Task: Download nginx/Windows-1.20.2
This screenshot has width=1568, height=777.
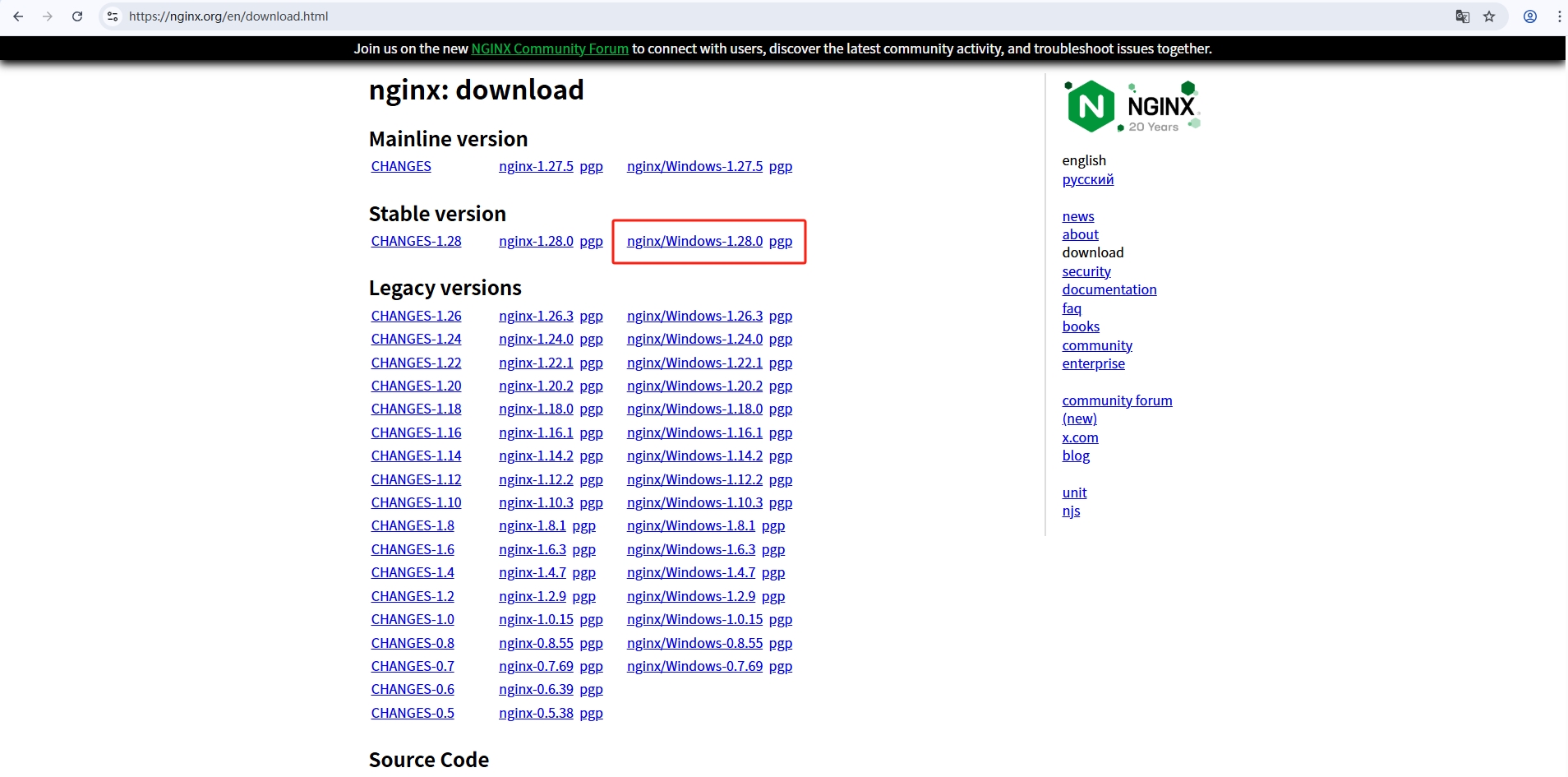Action: [x=694, y=386]
